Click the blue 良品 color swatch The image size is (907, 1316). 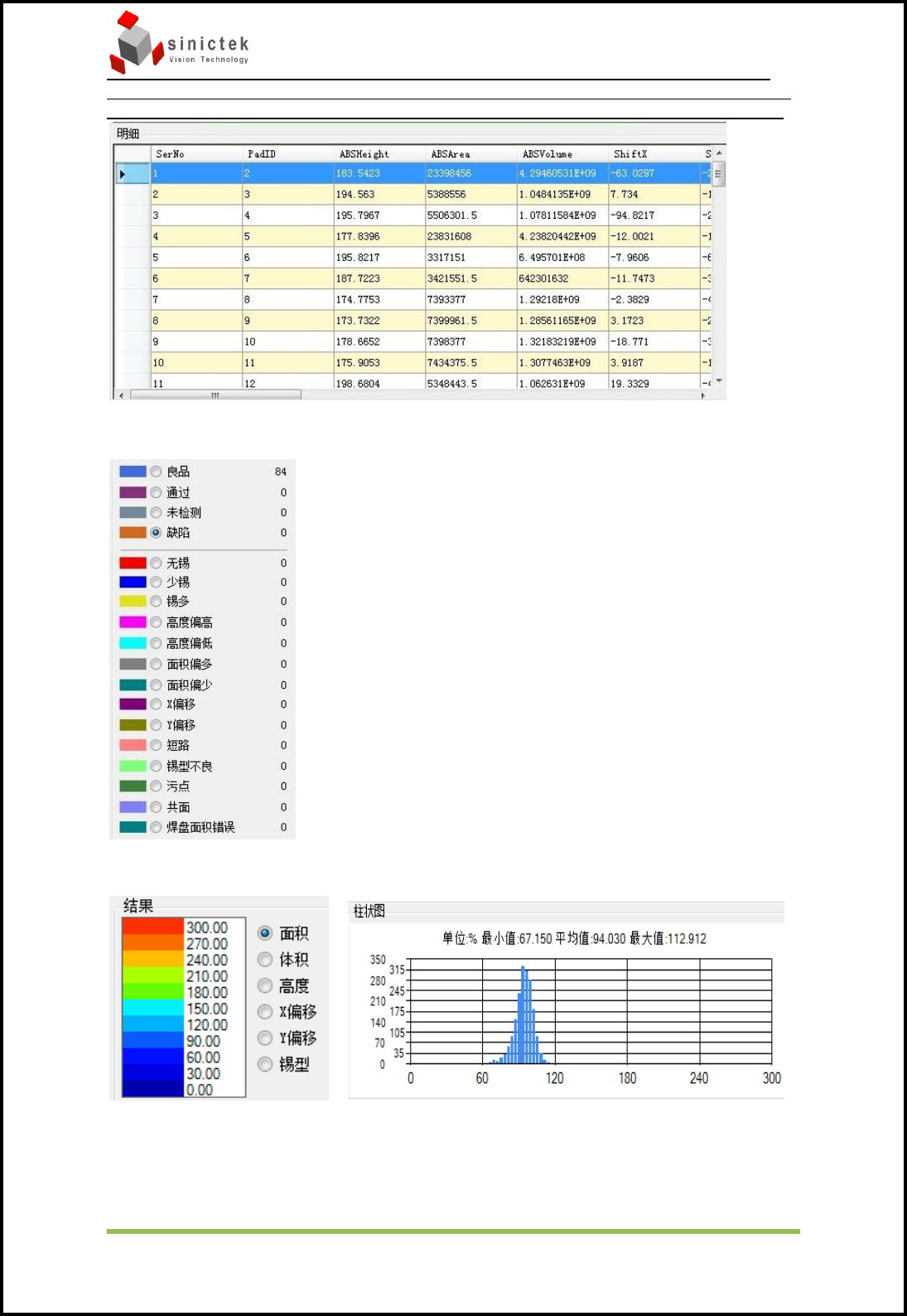pyautogui.click(x=133, y=472)
